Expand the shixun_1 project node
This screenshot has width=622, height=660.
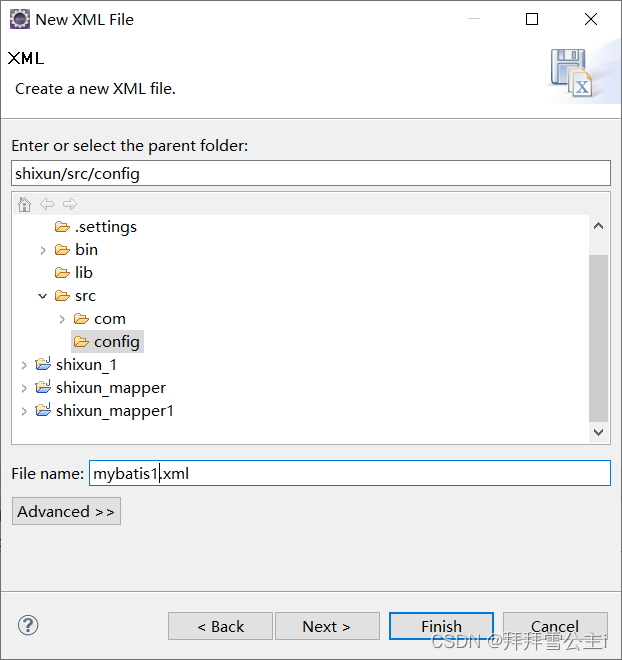(24, 365)
